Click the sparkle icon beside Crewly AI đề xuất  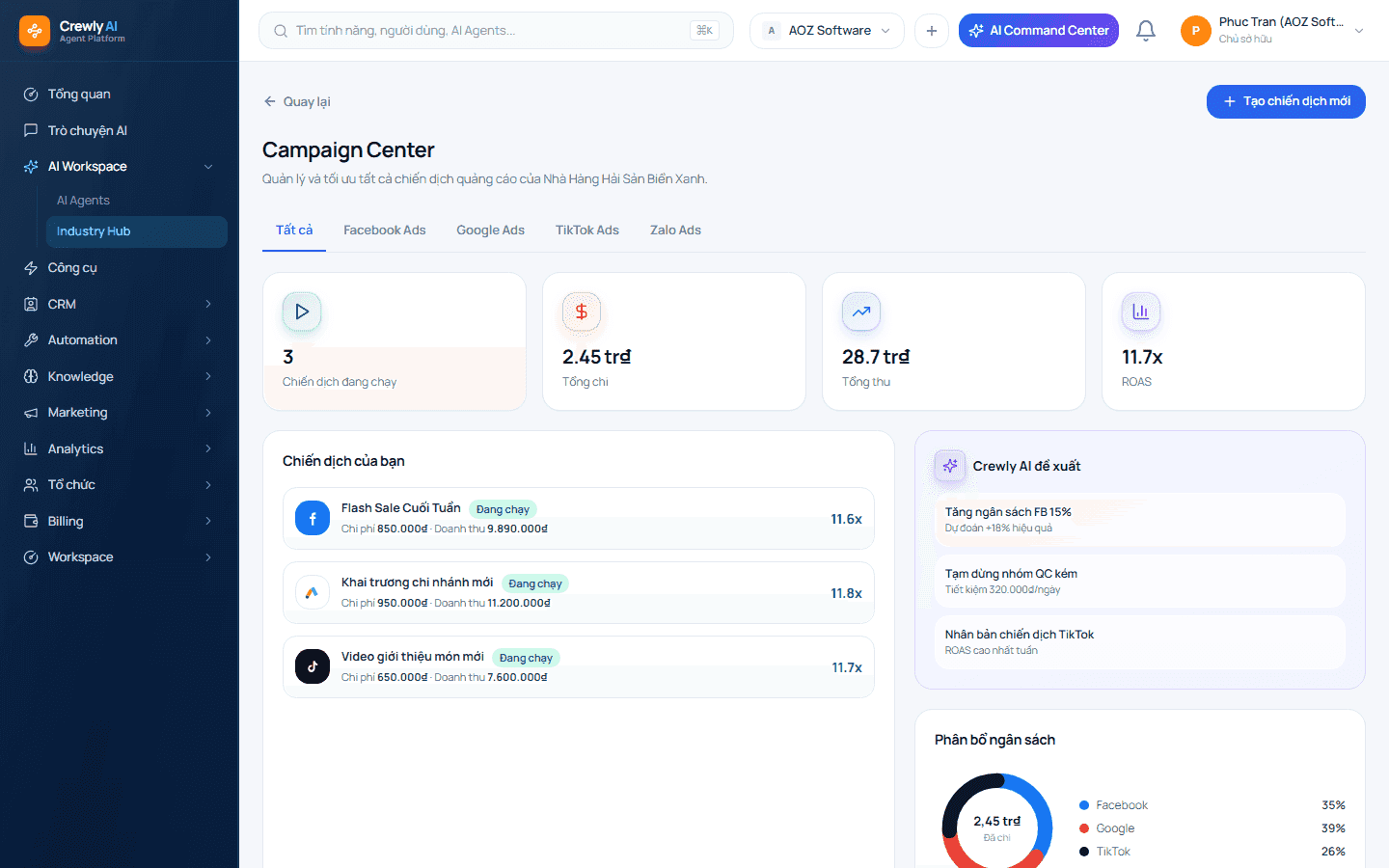pyautogui.click(x=950, y=466)
